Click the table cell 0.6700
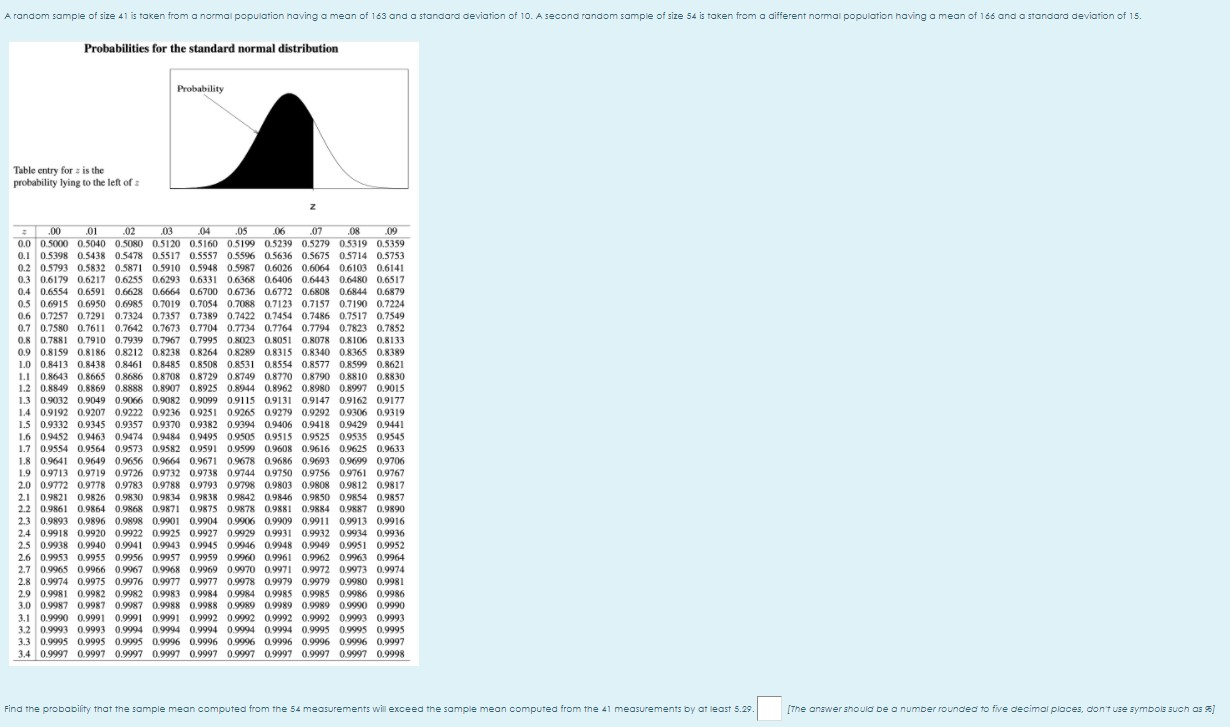1230x727 pixels. tap(204, 293)
